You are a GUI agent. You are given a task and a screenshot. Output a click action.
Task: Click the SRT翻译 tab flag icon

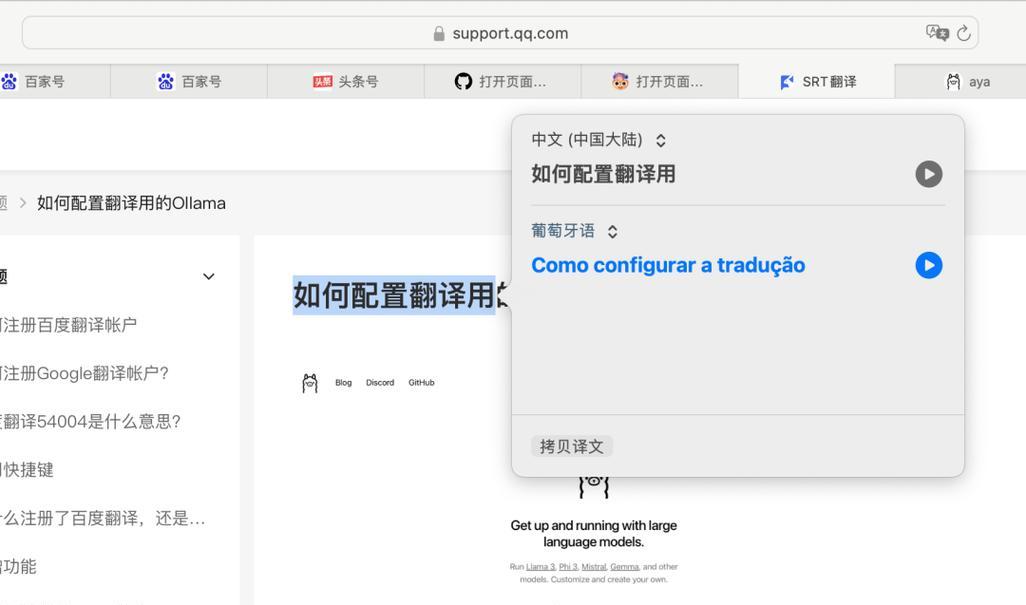point(787,82)
